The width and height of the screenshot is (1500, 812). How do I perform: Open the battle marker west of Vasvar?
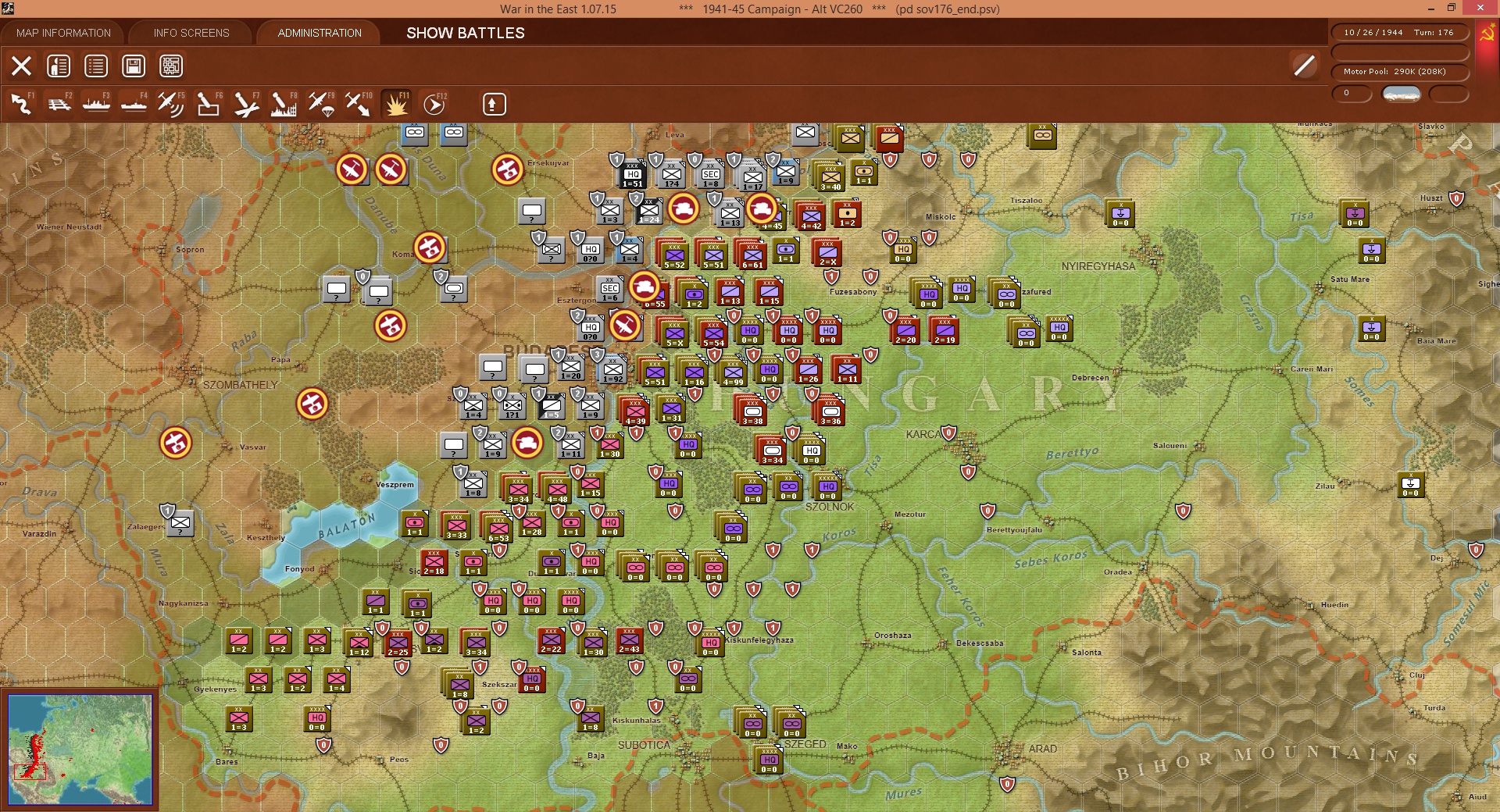click(x=176, y=443)
